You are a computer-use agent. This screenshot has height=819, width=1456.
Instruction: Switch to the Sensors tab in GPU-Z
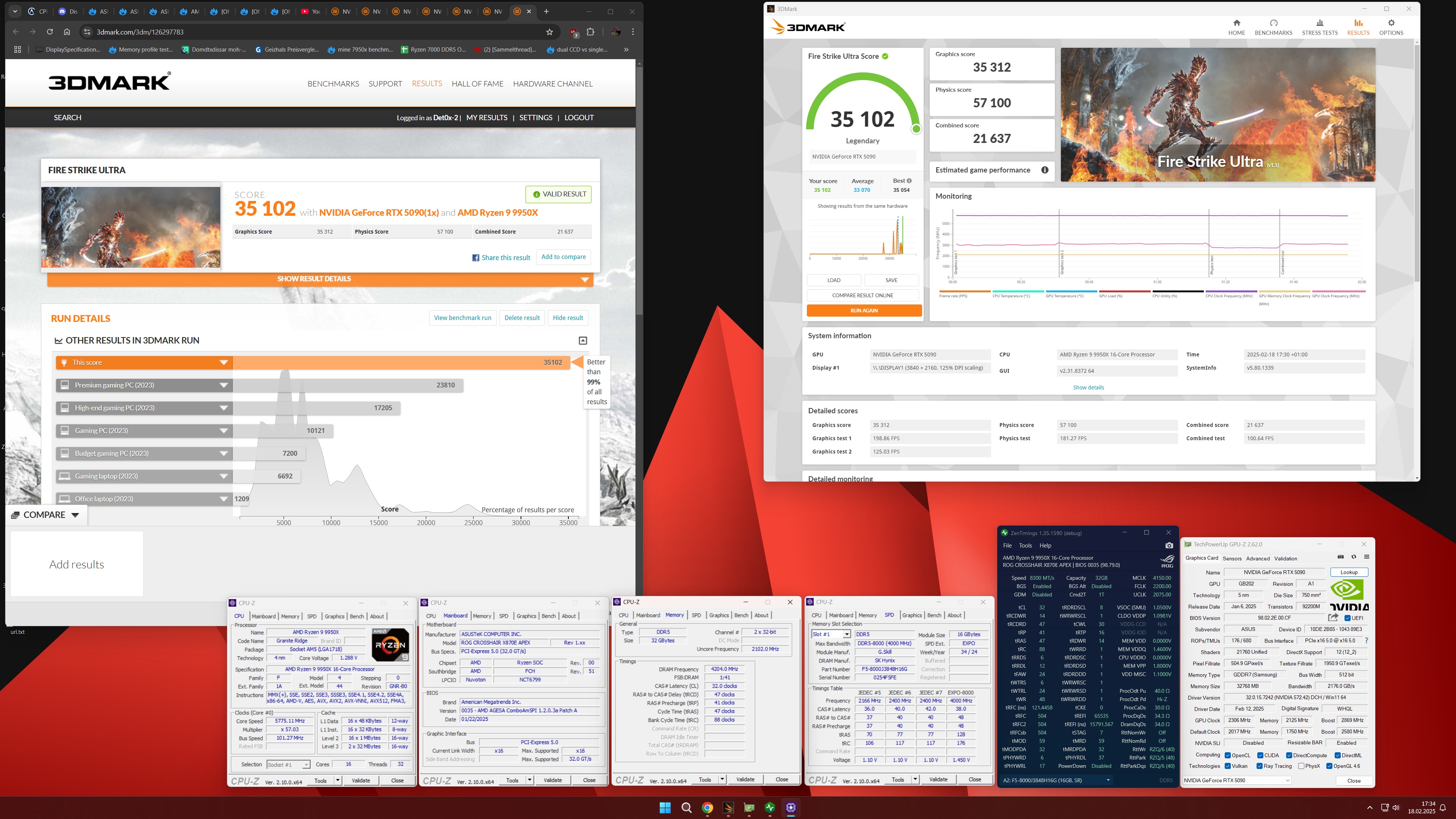pyautogui.click(x=1232, y=559)
